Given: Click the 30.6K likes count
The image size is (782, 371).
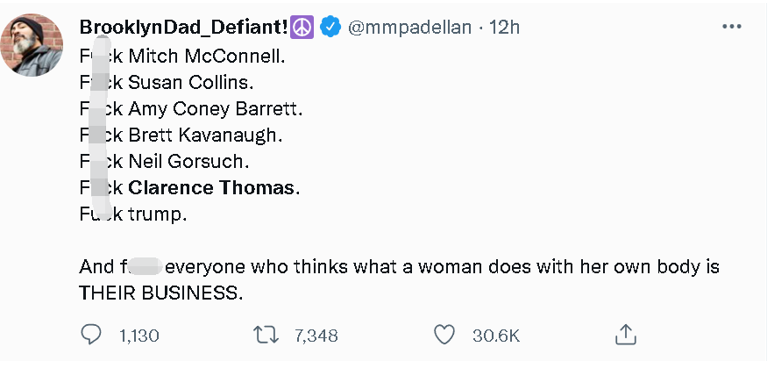Looking at the screenshot, I should 496,336.
